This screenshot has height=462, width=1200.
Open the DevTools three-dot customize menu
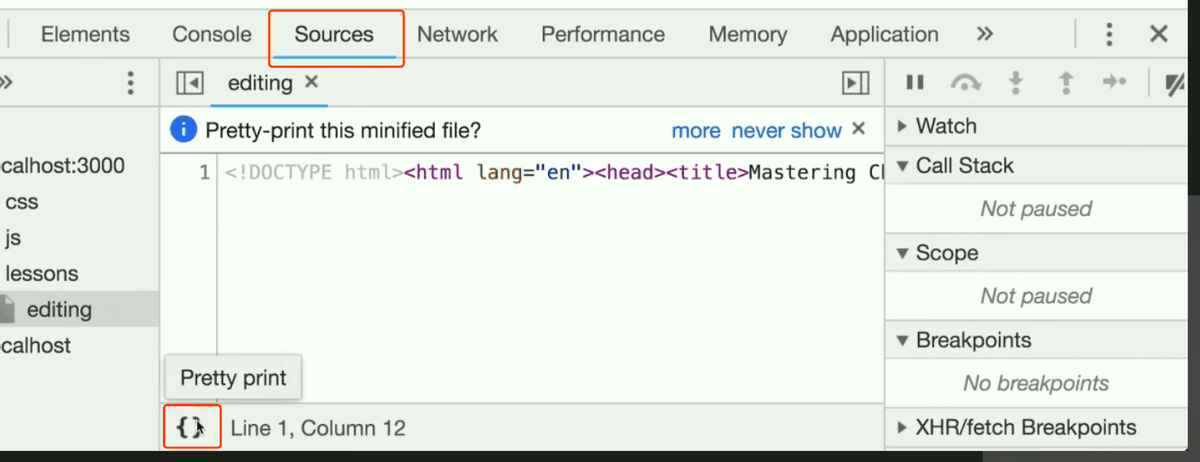pos(1109,35)
